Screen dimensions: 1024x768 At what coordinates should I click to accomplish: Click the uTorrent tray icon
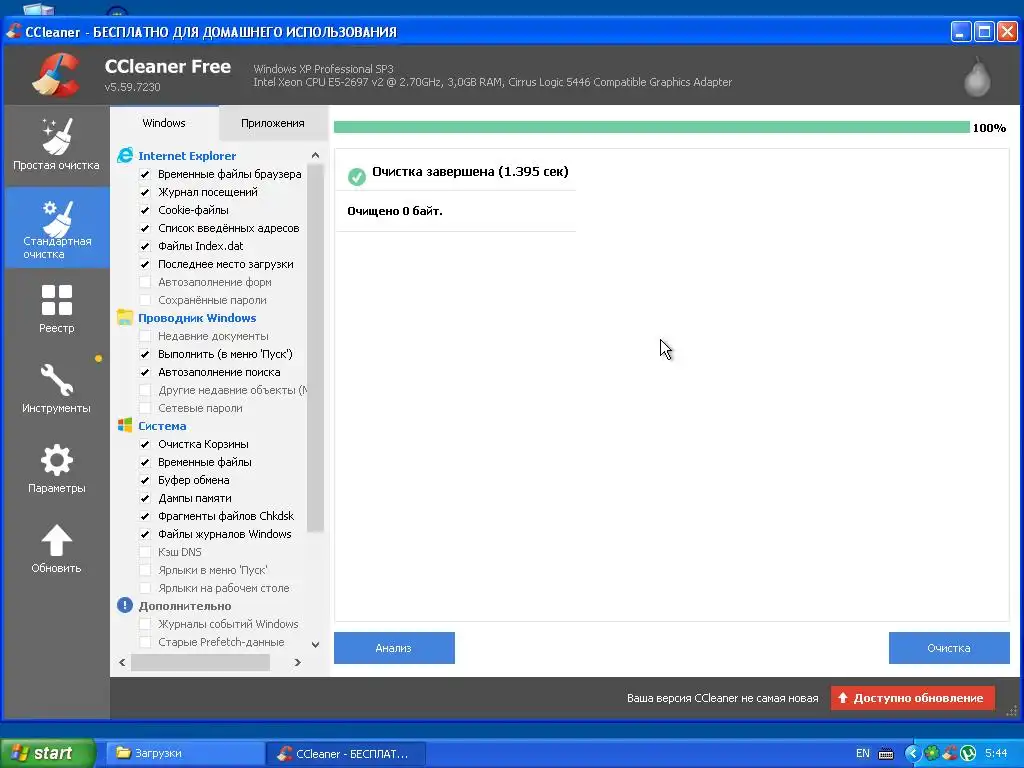(x=968, y=754)
